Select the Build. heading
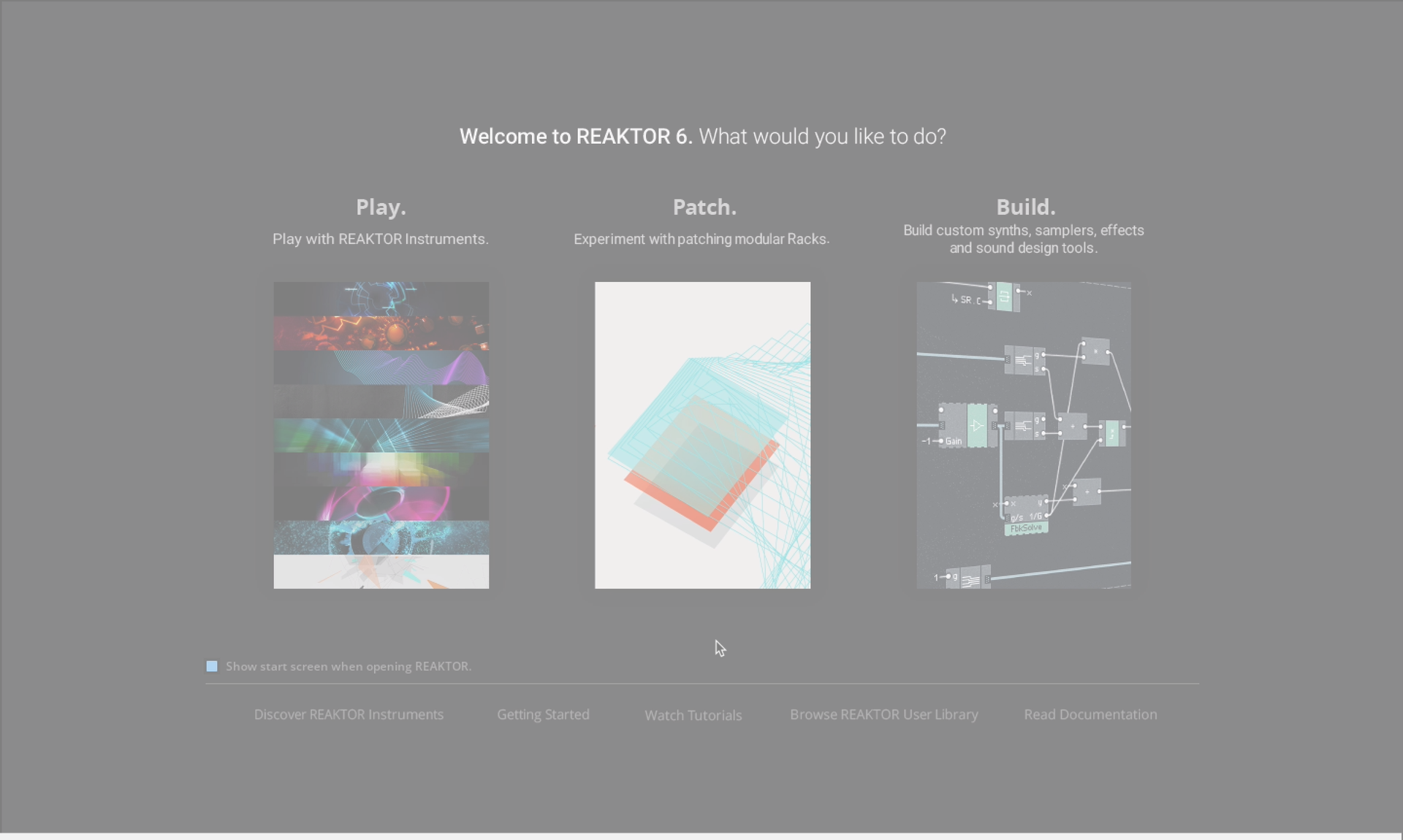 pyautogui.click(x=1026, y=207)
